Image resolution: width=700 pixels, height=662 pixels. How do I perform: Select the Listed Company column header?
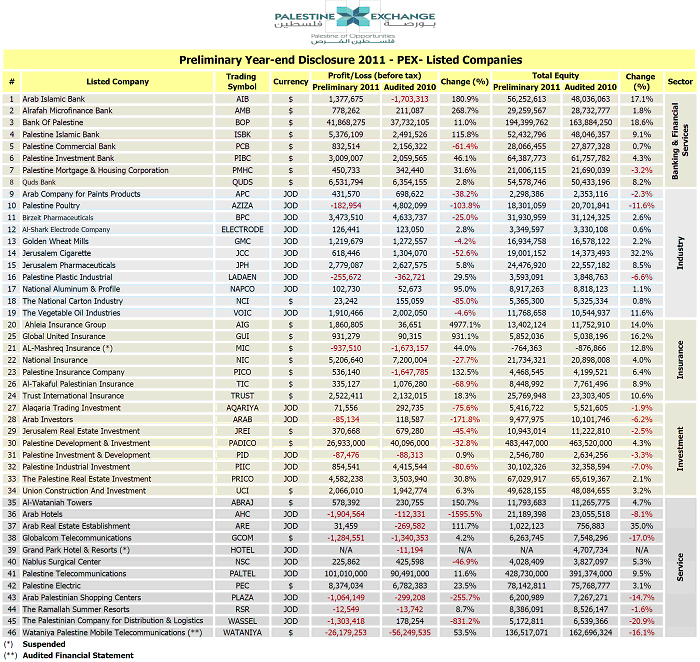pyautogui.click(x=118, y=81)
